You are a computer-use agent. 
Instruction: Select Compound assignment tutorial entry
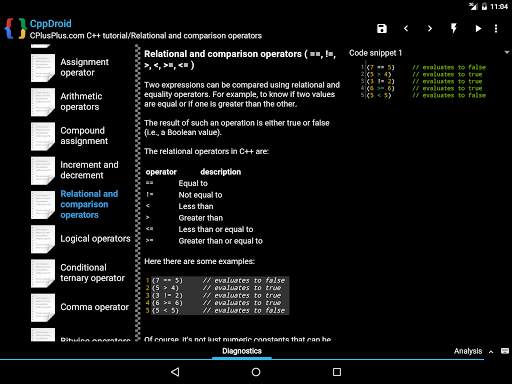click(x=84, y=136)
